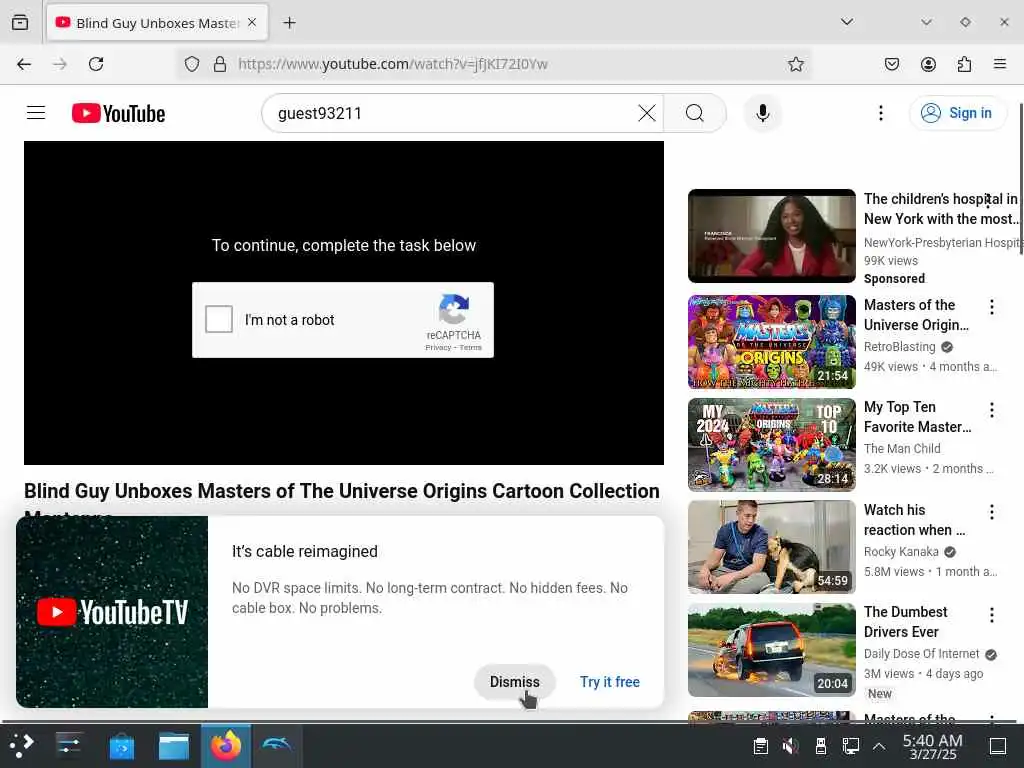Open the application launcher in taskbar

22,746
